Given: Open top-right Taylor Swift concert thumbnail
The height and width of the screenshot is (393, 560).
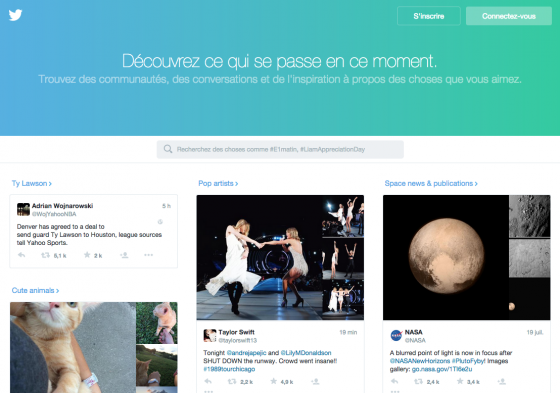Looking at the screenshot, I should pyautogui.click(x=343, y=216).
